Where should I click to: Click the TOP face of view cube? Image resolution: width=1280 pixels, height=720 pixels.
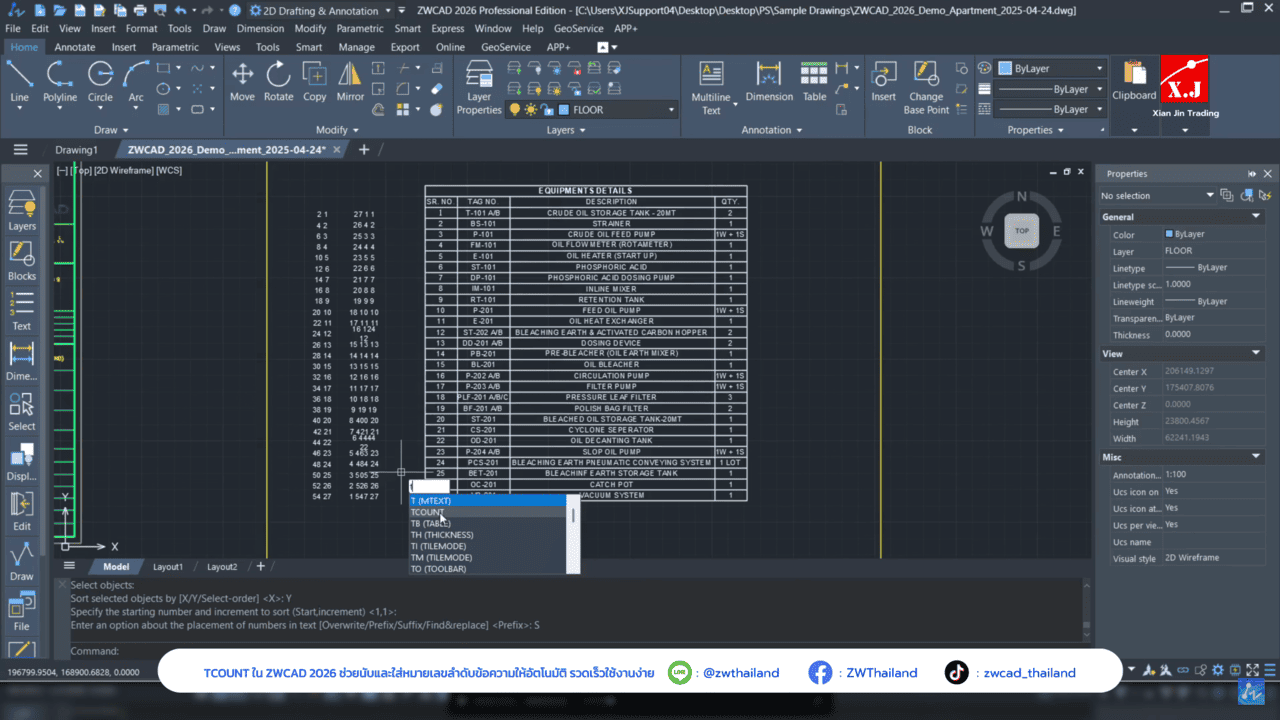(1022, 230)
